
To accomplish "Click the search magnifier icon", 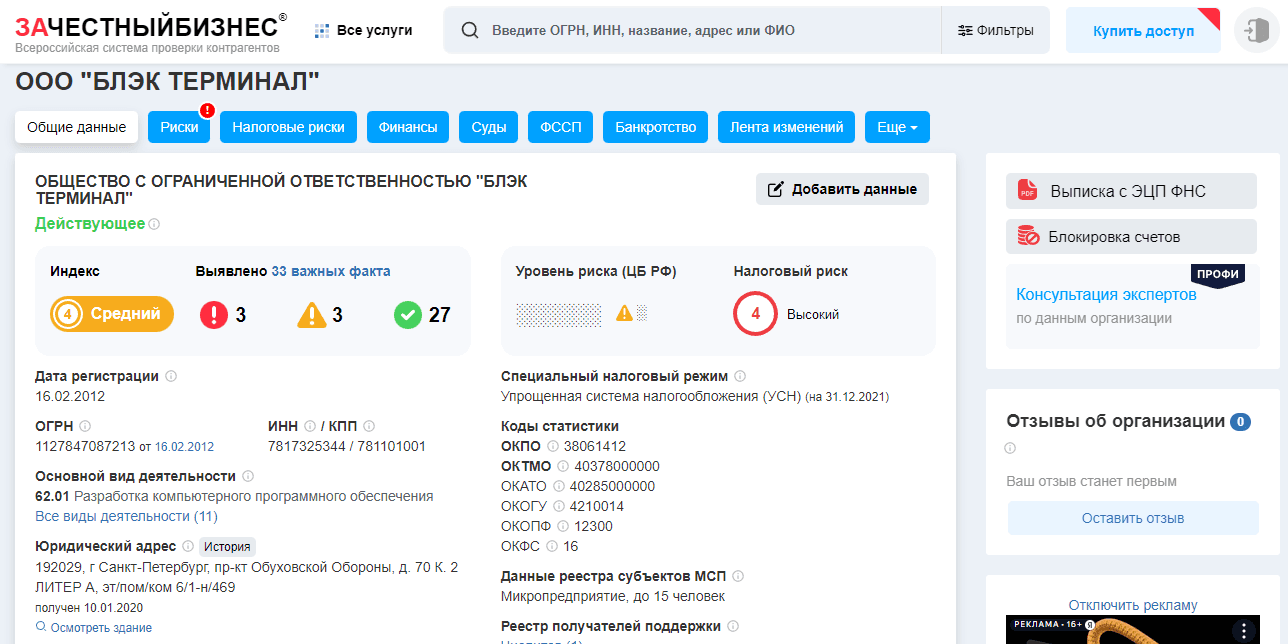I will click(x=469, y=30).
